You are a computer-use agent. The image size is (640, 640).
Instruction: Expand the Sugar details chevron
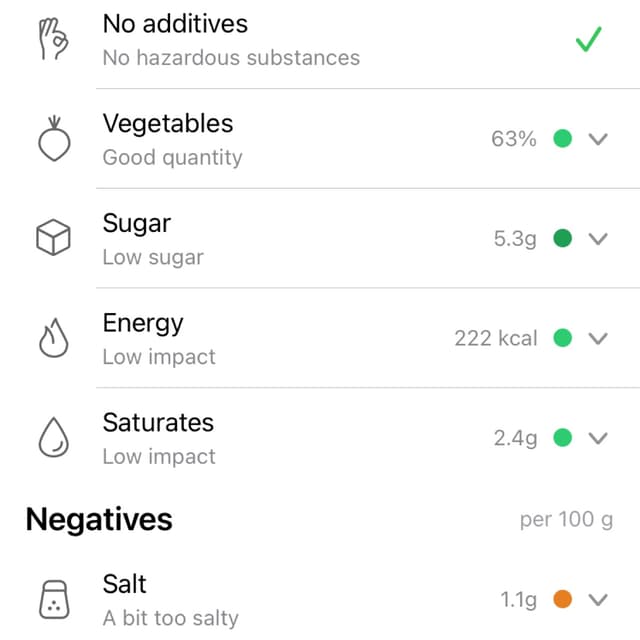pos(598,238)
